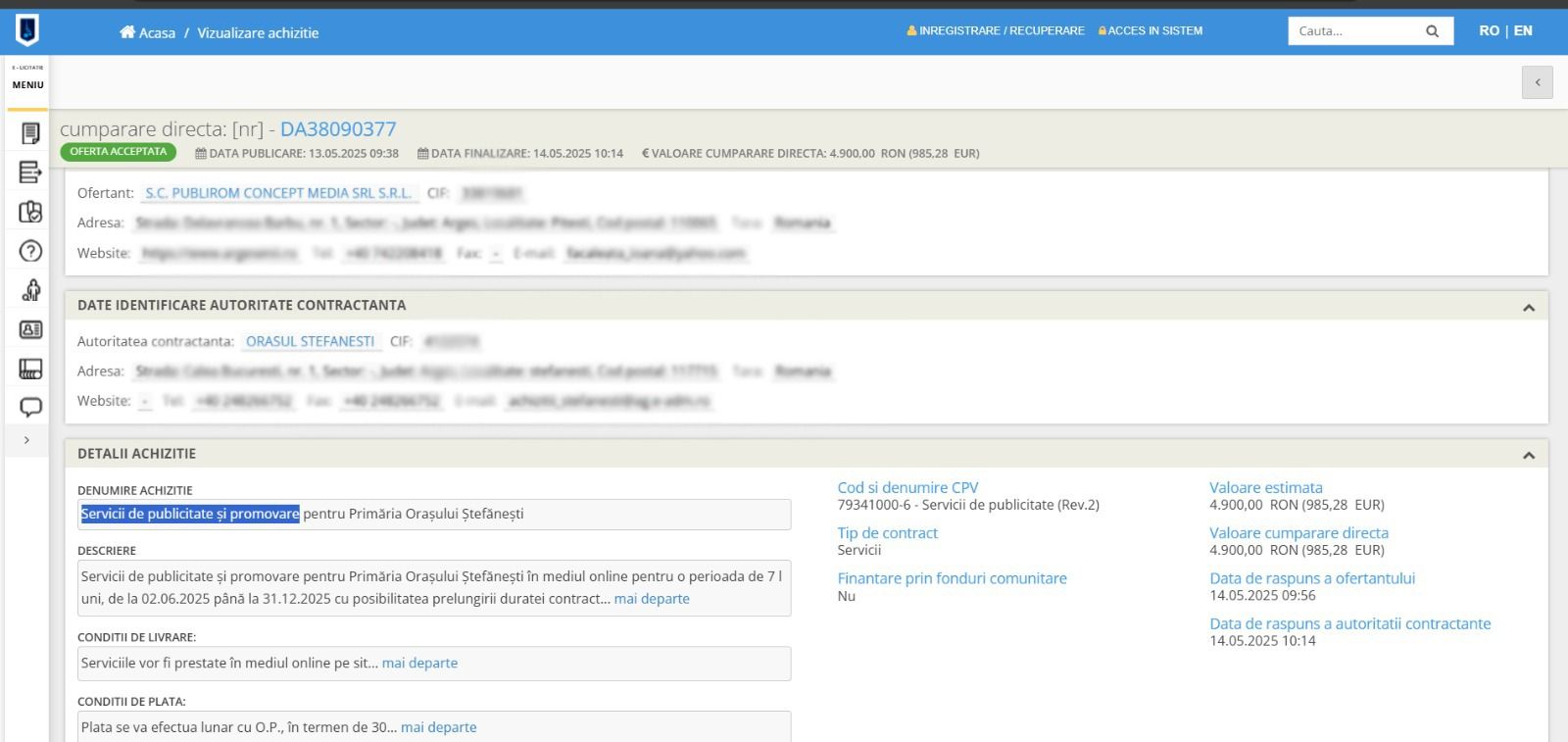Click 'mai departe' in the Descriere field

652,599
